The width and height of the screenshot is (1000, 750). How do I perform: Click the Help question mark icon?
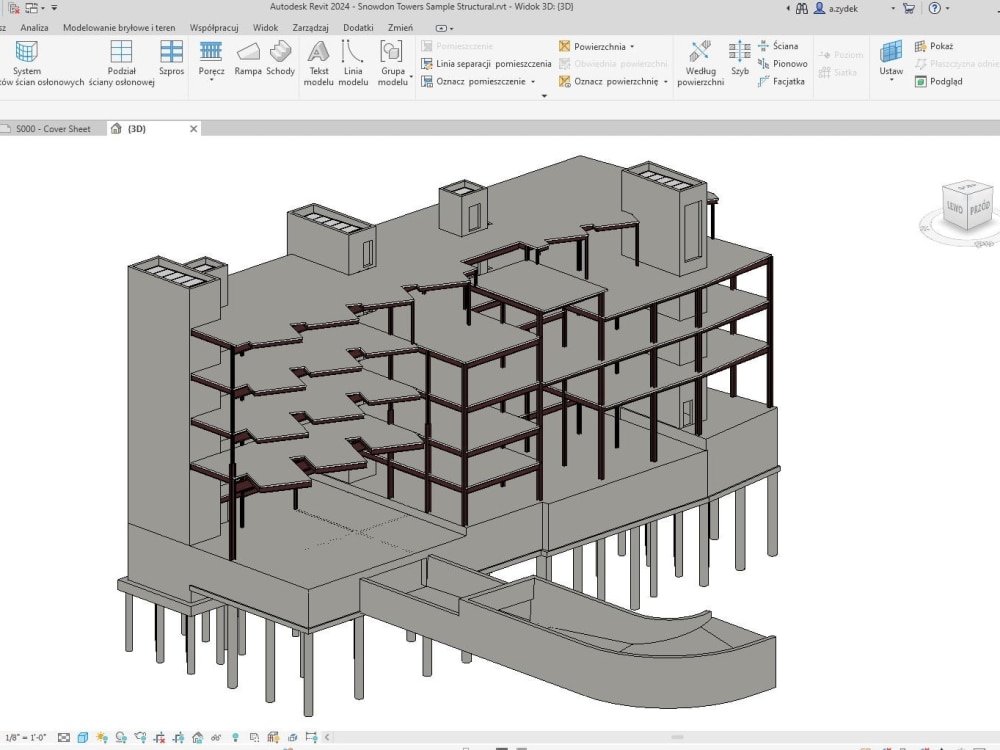click(x=934, y=8)
